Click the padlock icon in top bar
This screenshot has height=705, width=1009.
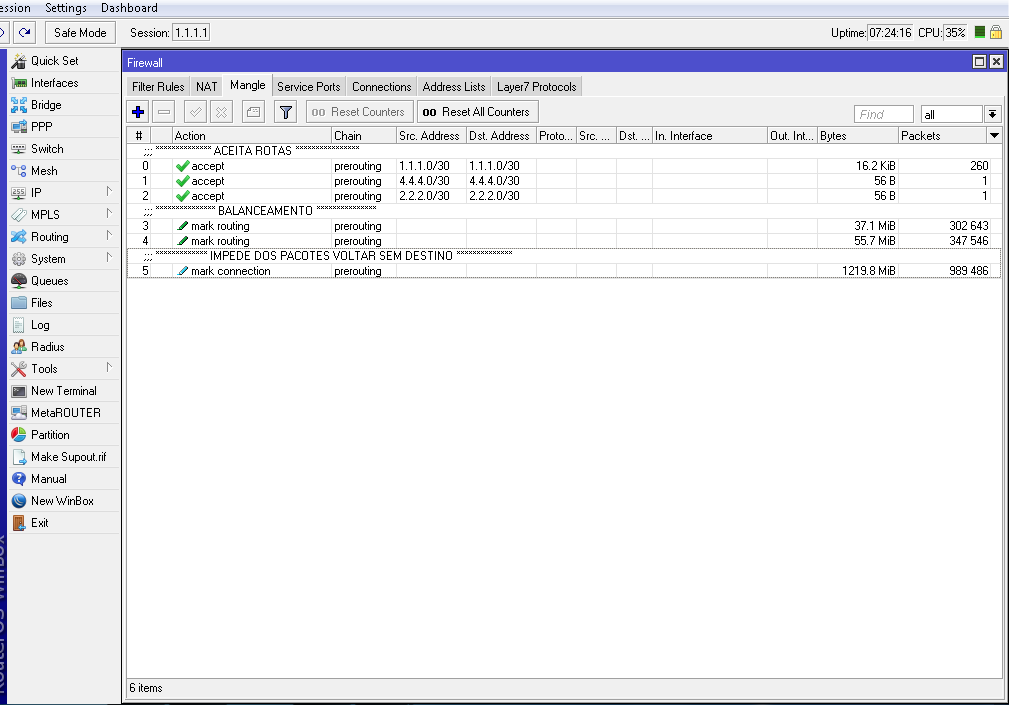pyautogui.click(x=995, y=32)
